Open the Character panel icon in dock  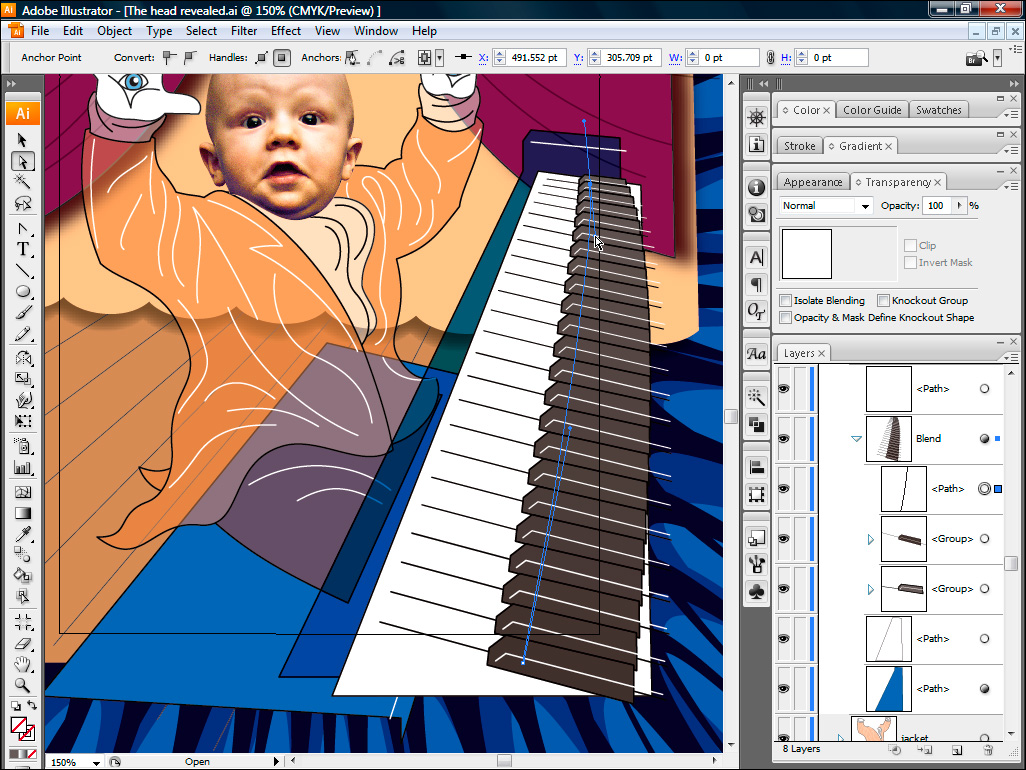pyautogui.click(x=757, y=257)
